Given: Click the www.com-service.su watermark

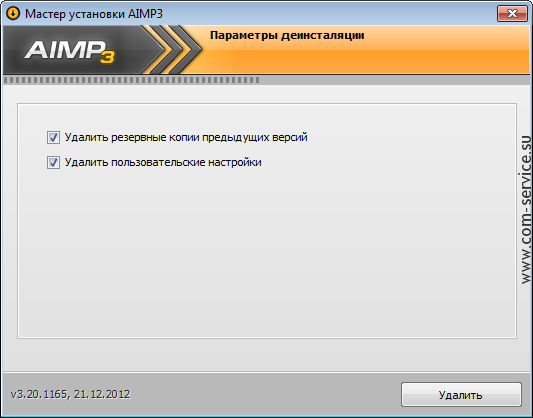Looking at the screenshot, I should (526, 210).
